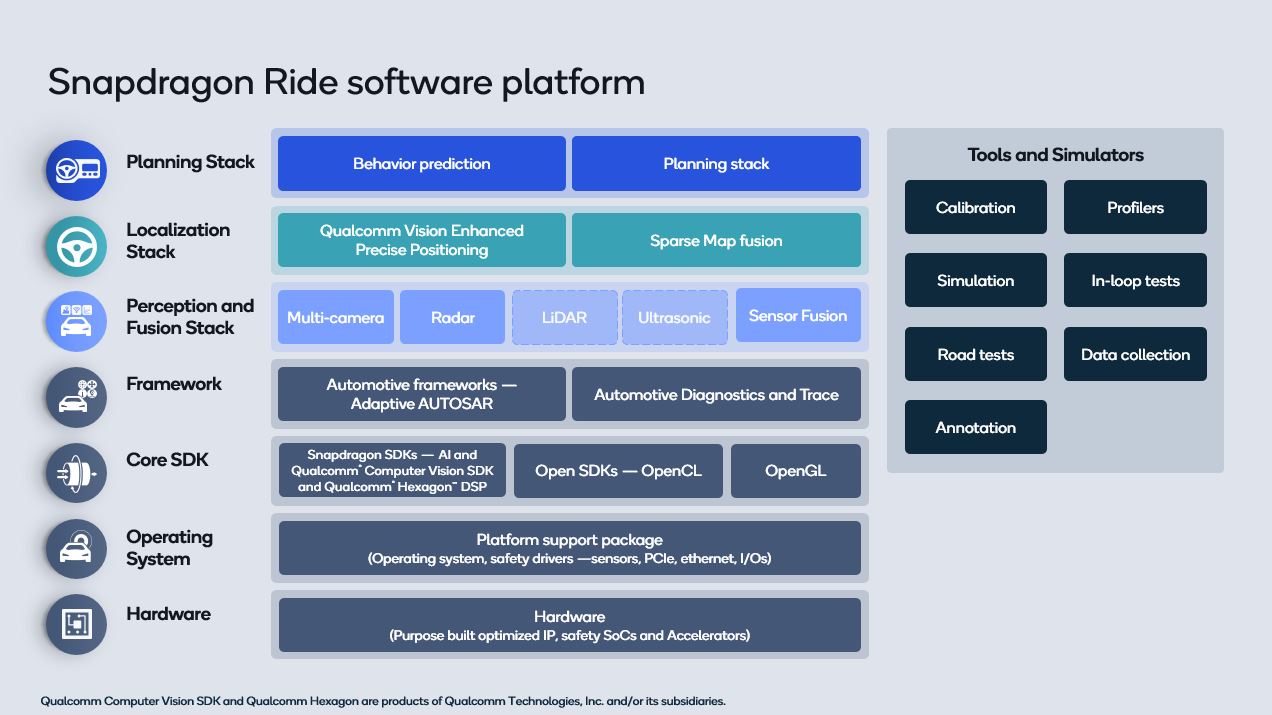Viewport: 1272px width, 715px height.
Task: Click the Qualcomm disclaimer footer text
Action: pos(381,701)
